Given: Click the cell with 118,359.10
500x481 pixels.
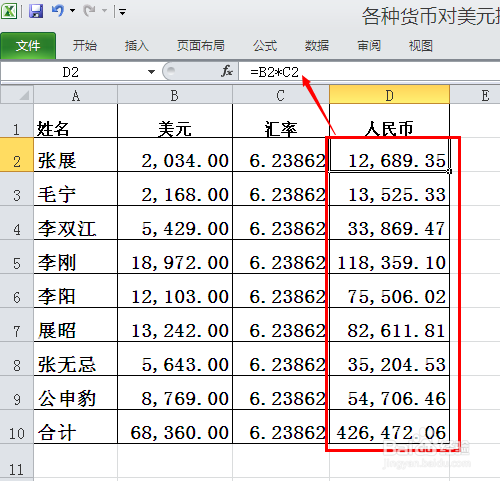Looking at the screenshot, I should point(389,257).
